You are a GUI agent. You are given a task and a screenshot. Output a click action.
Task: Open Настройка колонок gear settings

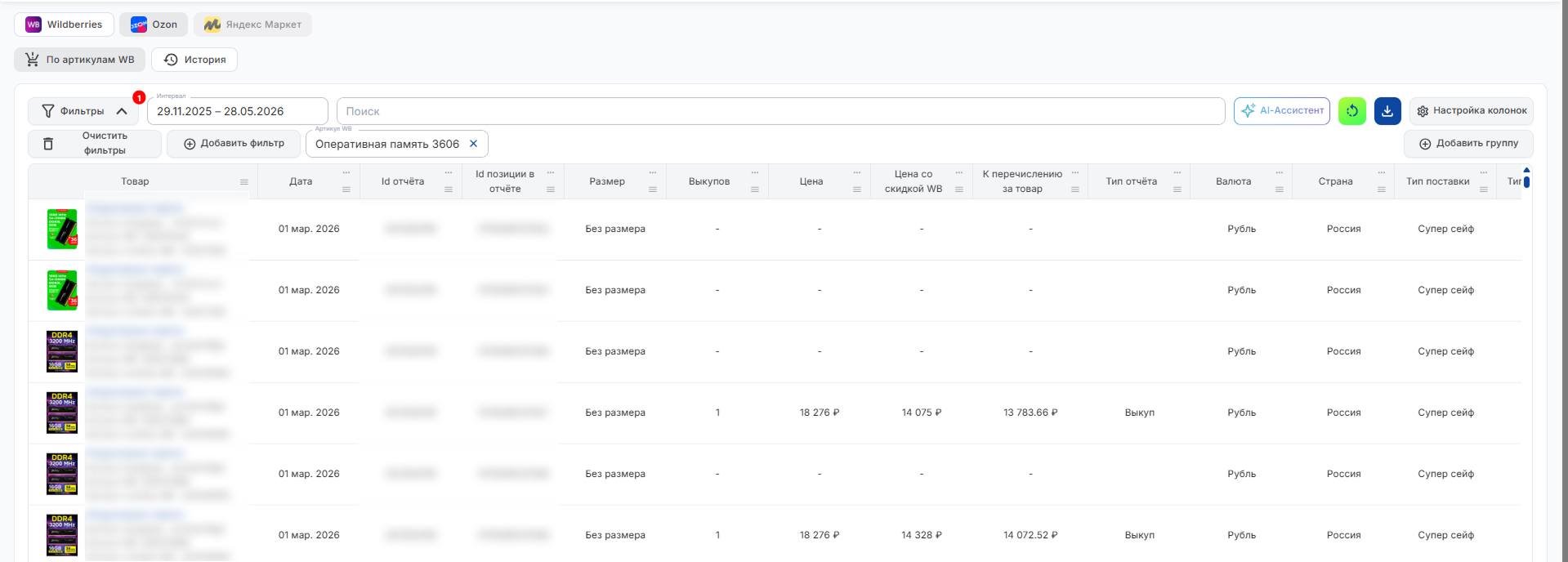1471,111
